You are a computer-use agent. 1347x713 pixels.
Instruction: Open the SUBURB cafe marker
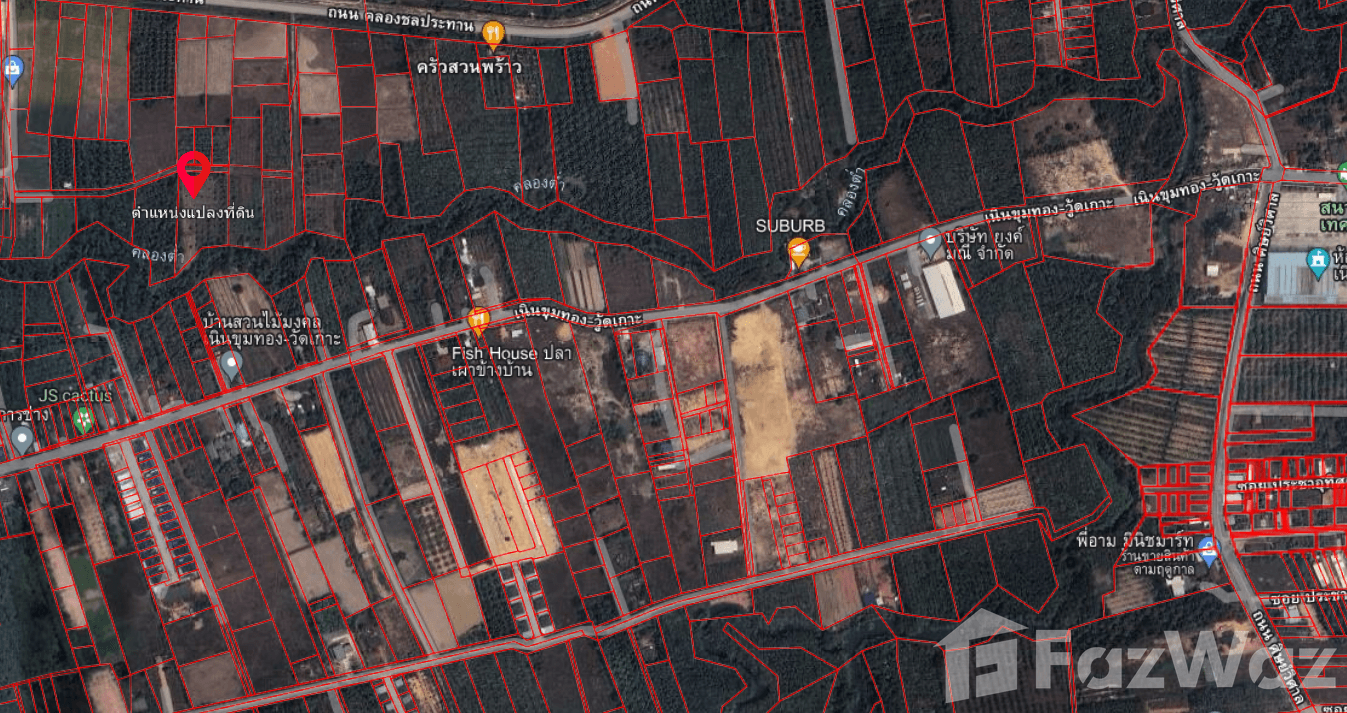tap(798, 252)
